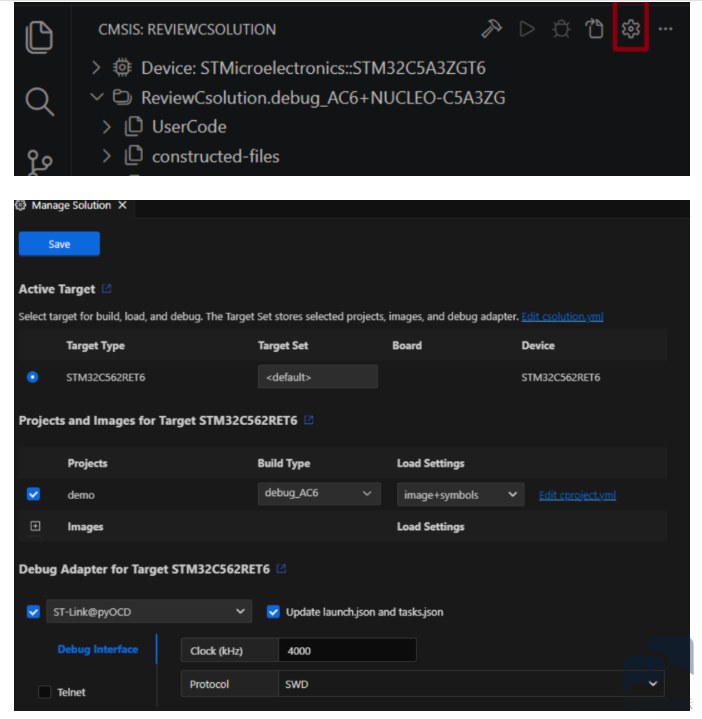The image size is (702, 719).
Task: Click the gear icon on Manage Solution tab
Action: click(x=21, y=205)
